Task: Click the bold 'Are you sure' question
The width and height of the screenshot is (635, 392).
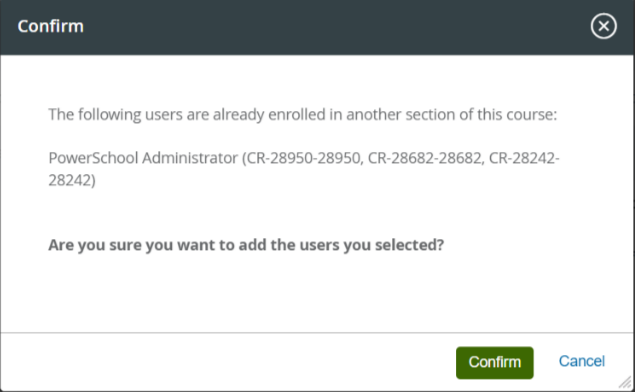Action: pos(246,245)
